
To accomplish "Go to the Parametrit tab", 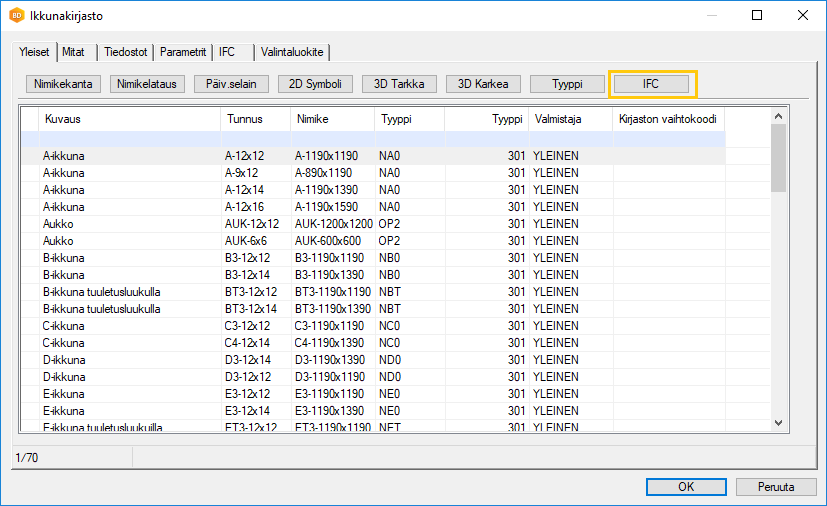I will tap(183, 52).
